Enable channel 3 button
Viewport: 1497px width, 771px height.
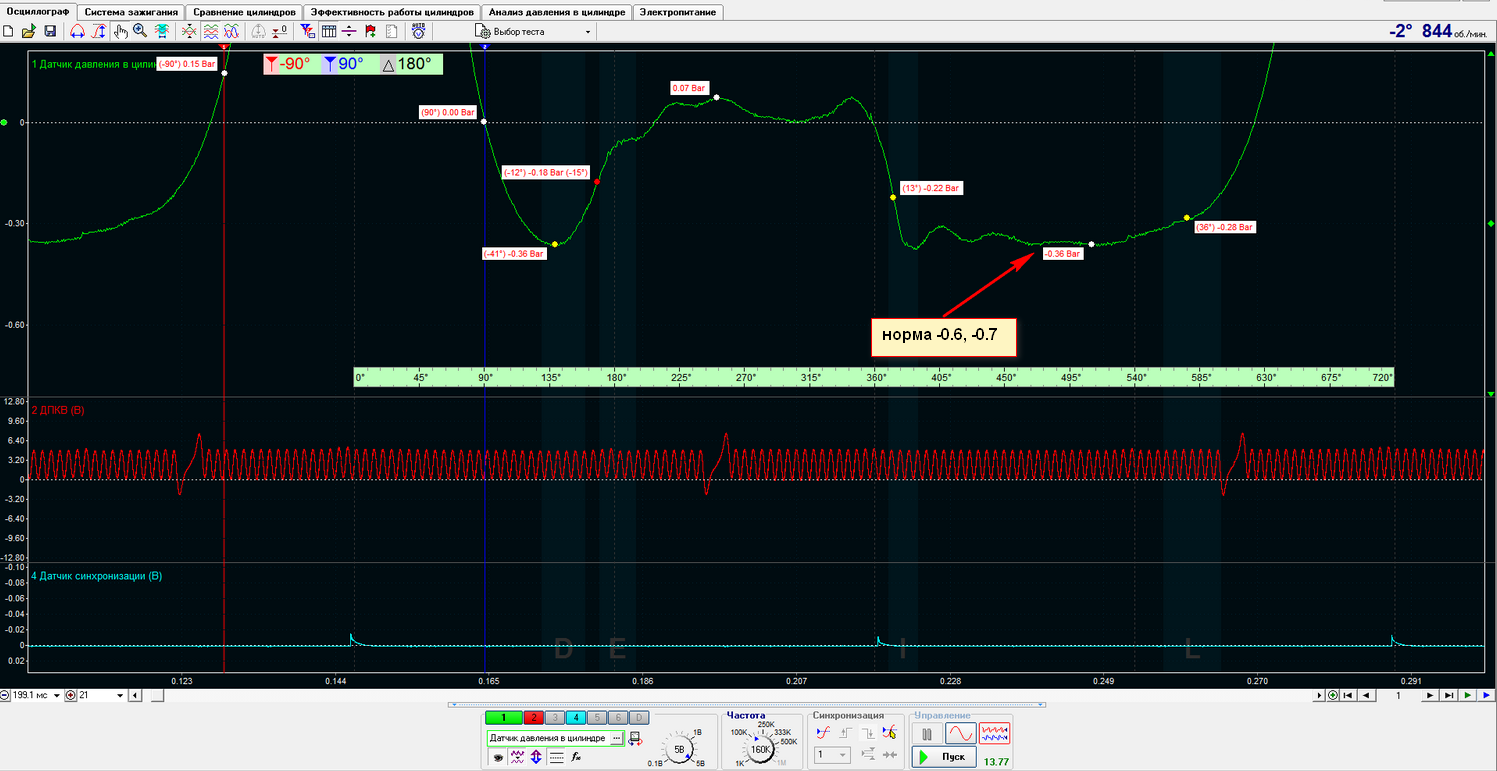point(555,717)
